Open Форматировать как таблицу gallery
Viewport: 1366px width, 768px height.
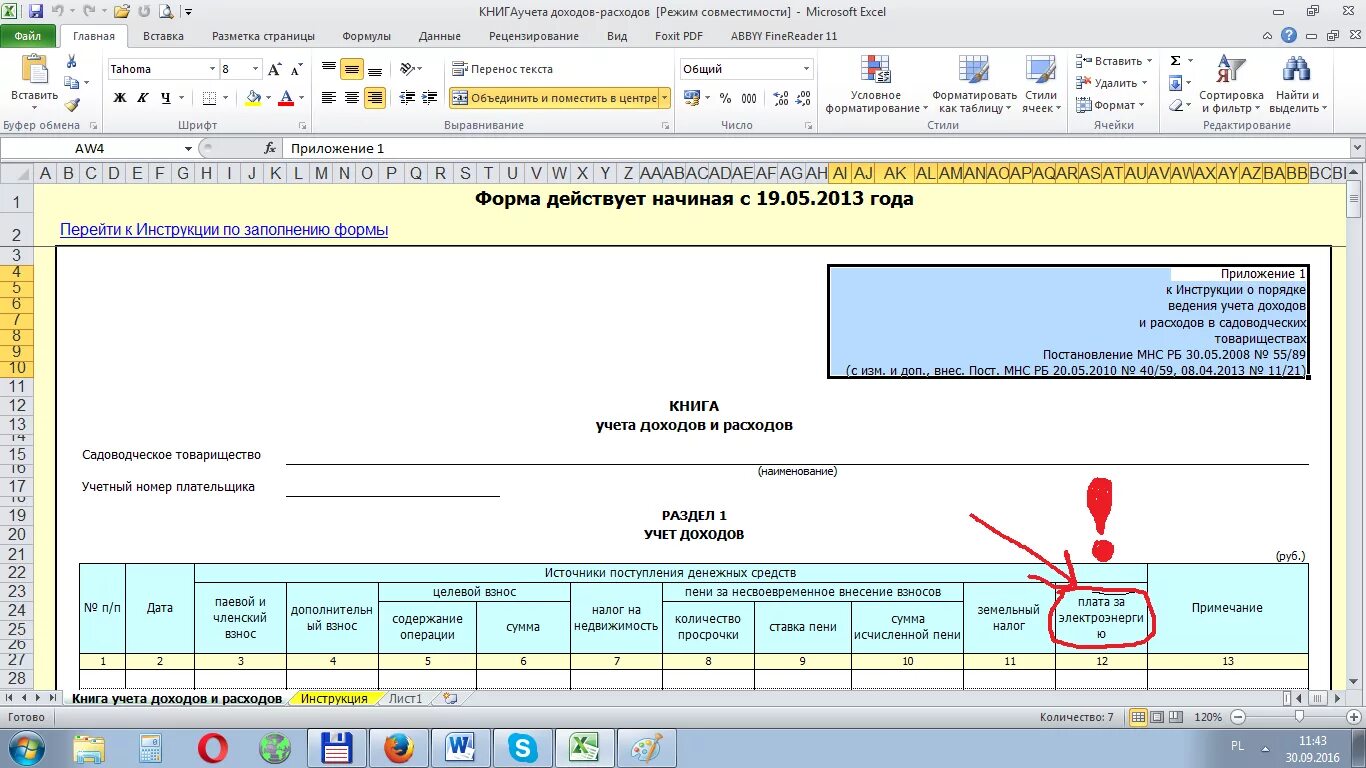click(973, 84)
